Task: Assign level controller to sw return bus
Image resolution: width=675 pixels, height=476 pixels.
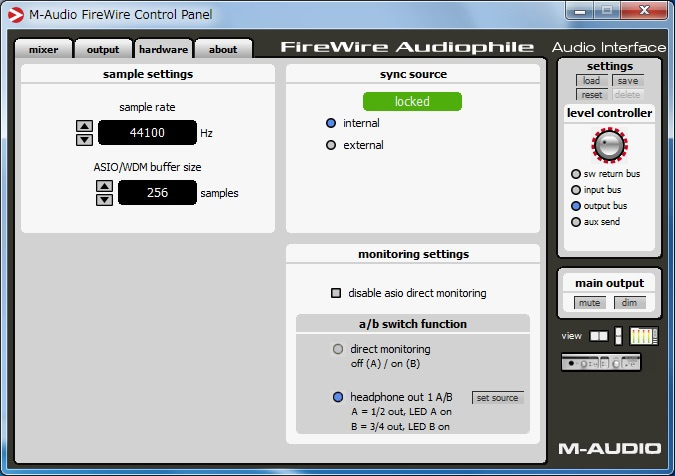Action: [x=576, y=174]
